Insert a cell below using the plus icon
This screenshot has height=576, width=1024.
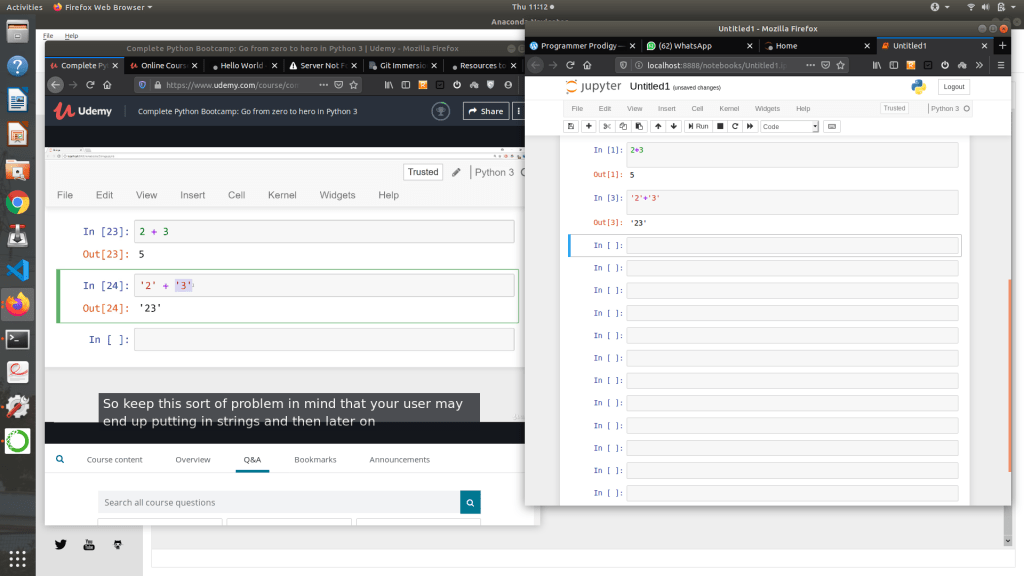pyautogui.click(x=588, y=127)
